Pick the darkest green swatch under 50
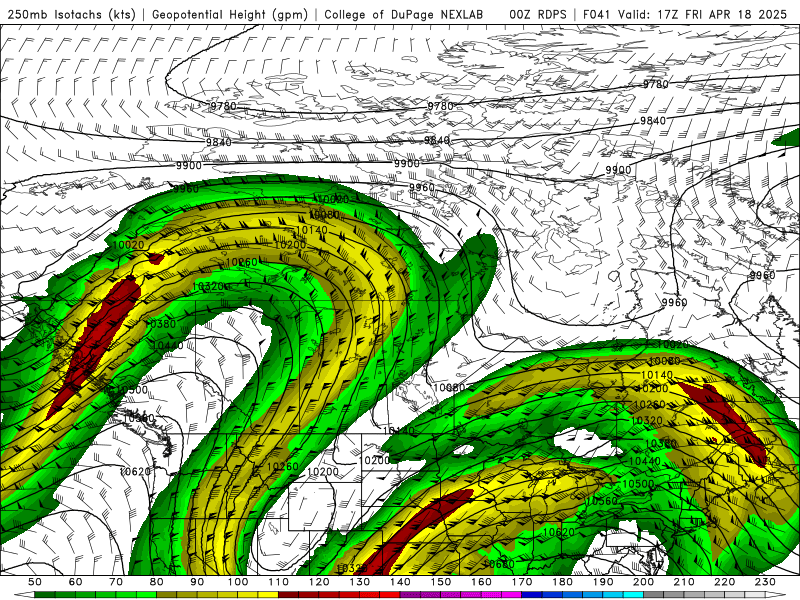This screenshot has width=800, height=600. [44, 595]
